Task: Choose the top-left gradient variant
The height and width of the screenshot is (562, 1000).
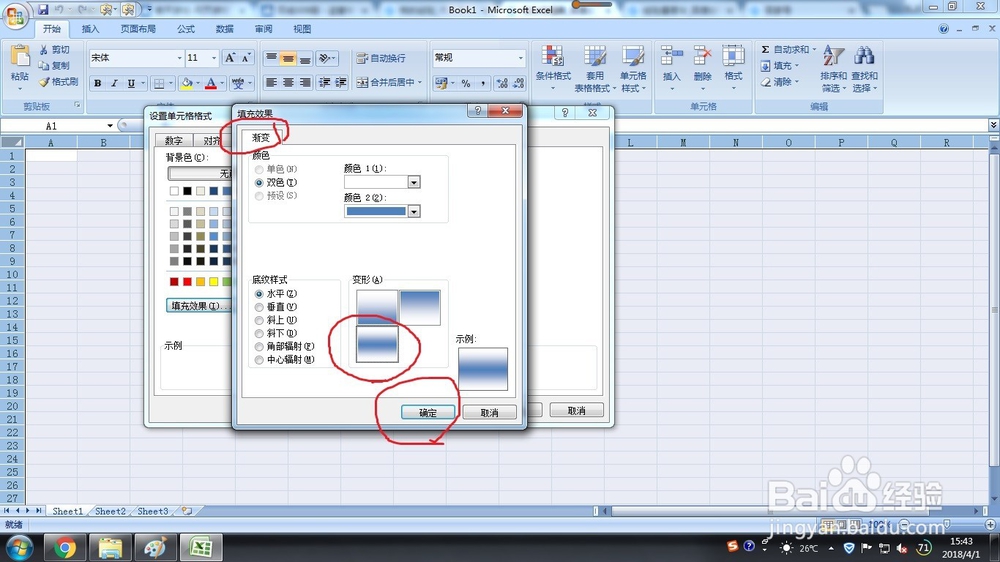Action: point(377,307)
